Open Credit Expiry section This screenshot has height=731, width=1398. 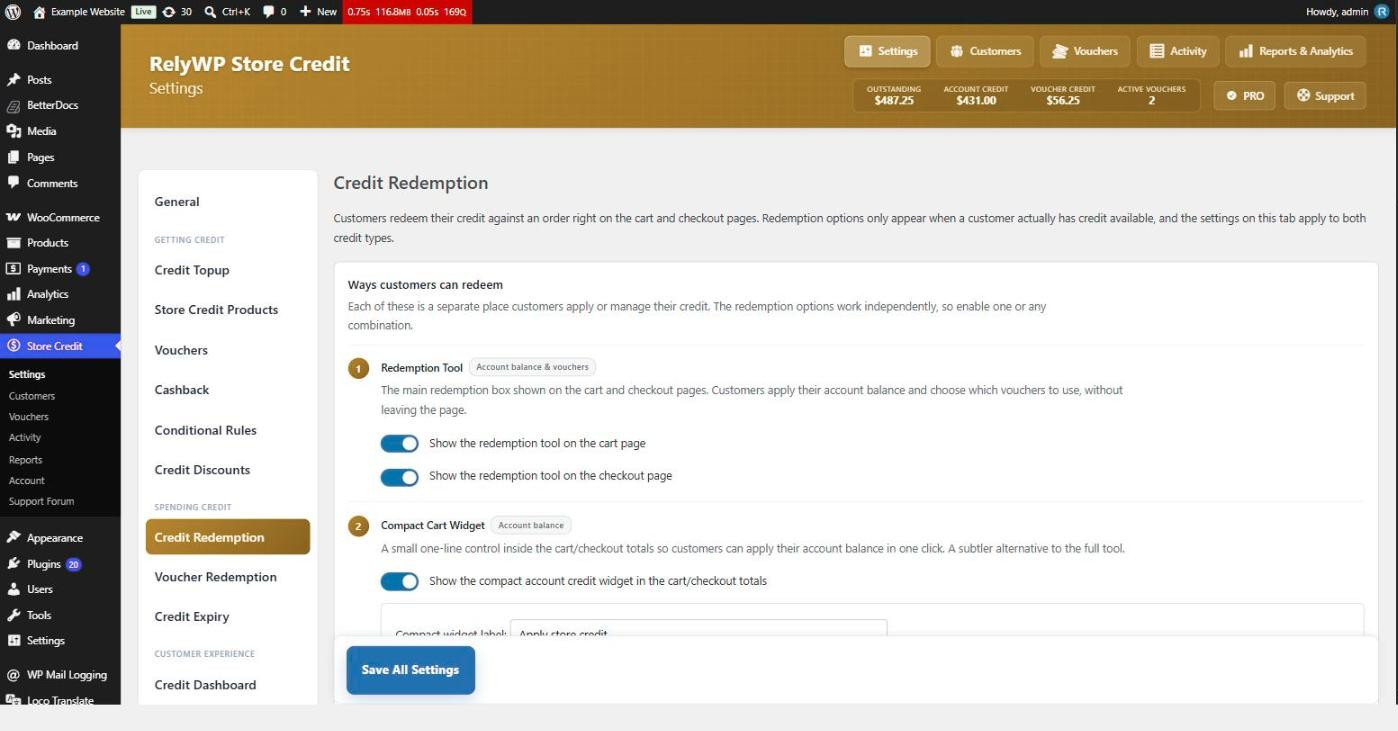[x=228, y=617]
